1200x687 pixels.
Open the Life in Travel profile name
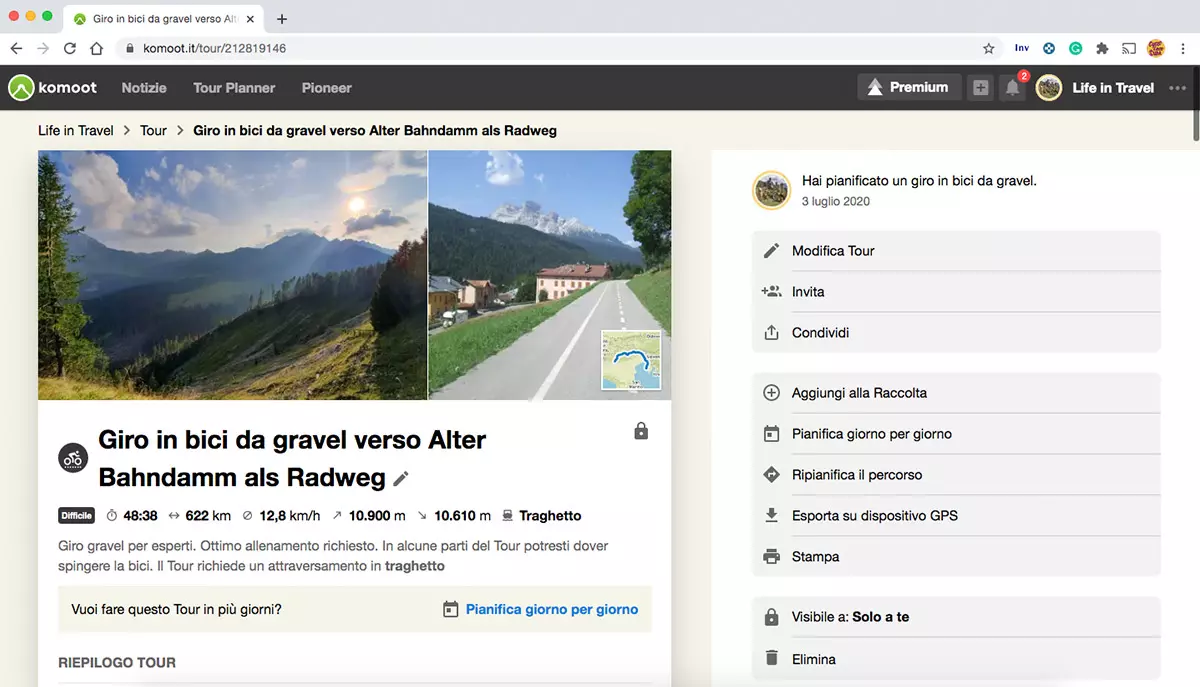1113,88
